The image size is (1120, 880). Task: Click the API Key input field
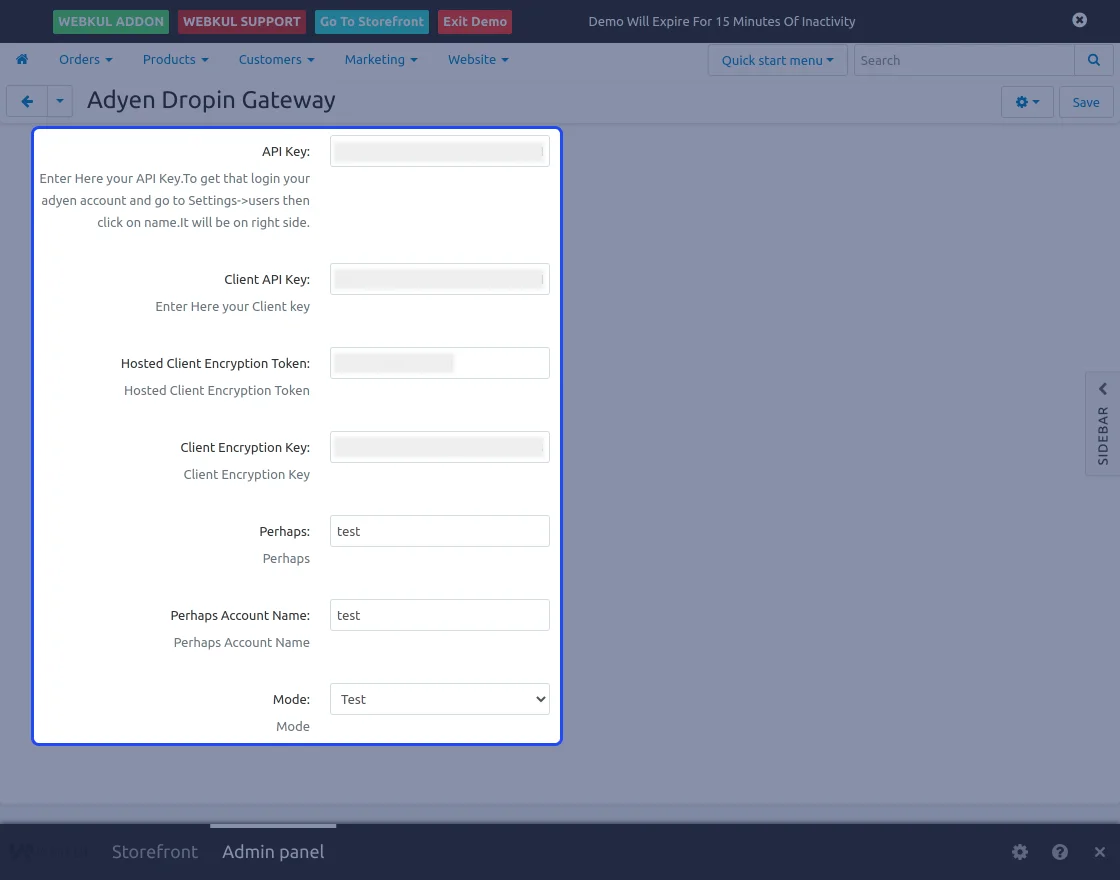(x=440, y=151)
